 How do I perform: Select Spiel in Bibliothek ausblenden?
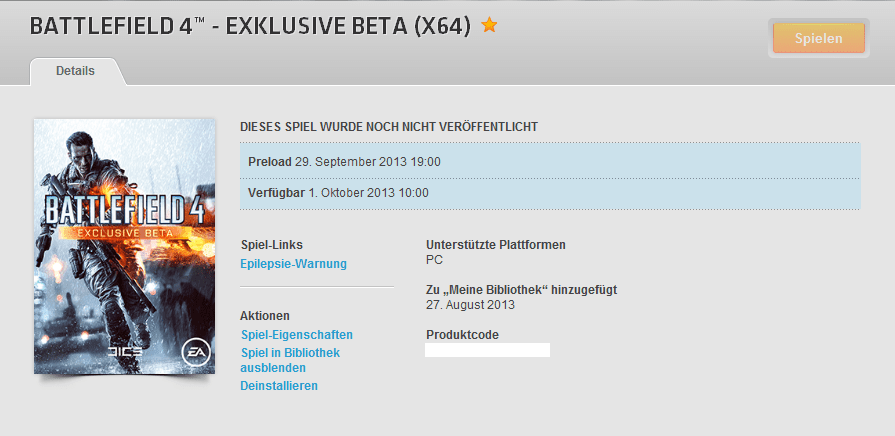click(x=290, y=360)
